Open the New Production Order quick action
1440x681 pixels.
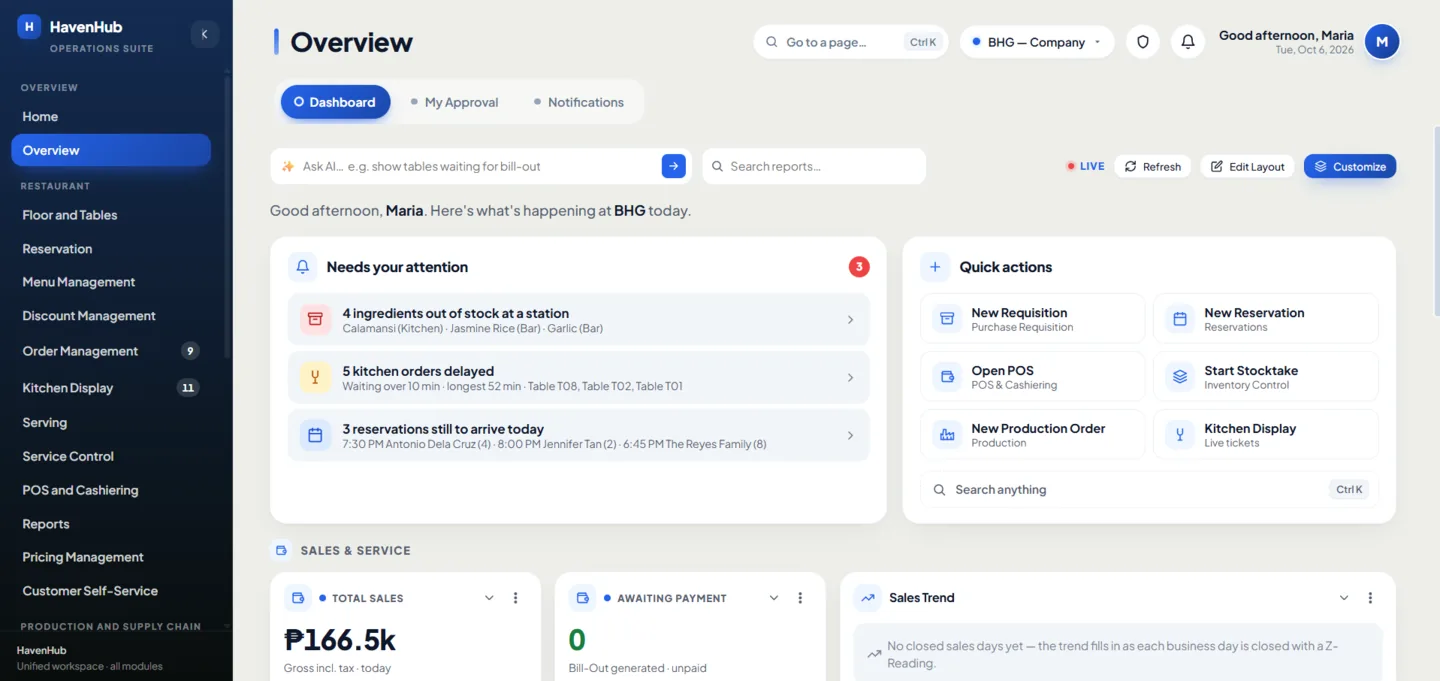click(x=1033, y=435)
